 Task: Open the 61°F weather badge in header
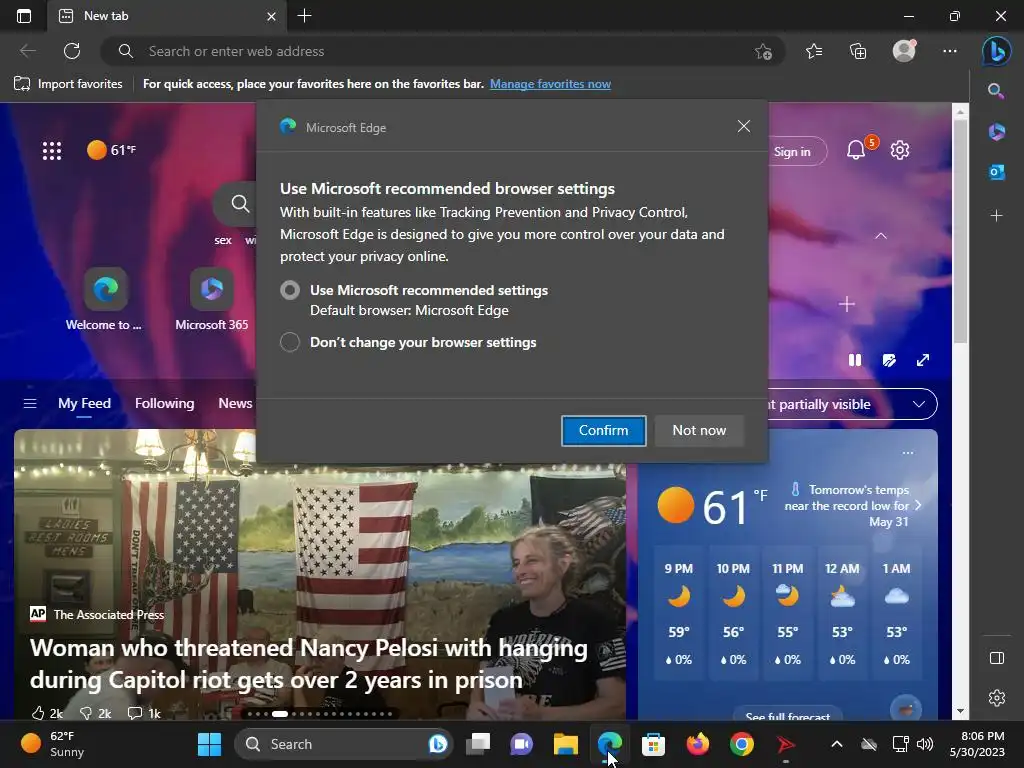[x=112, y=150]
